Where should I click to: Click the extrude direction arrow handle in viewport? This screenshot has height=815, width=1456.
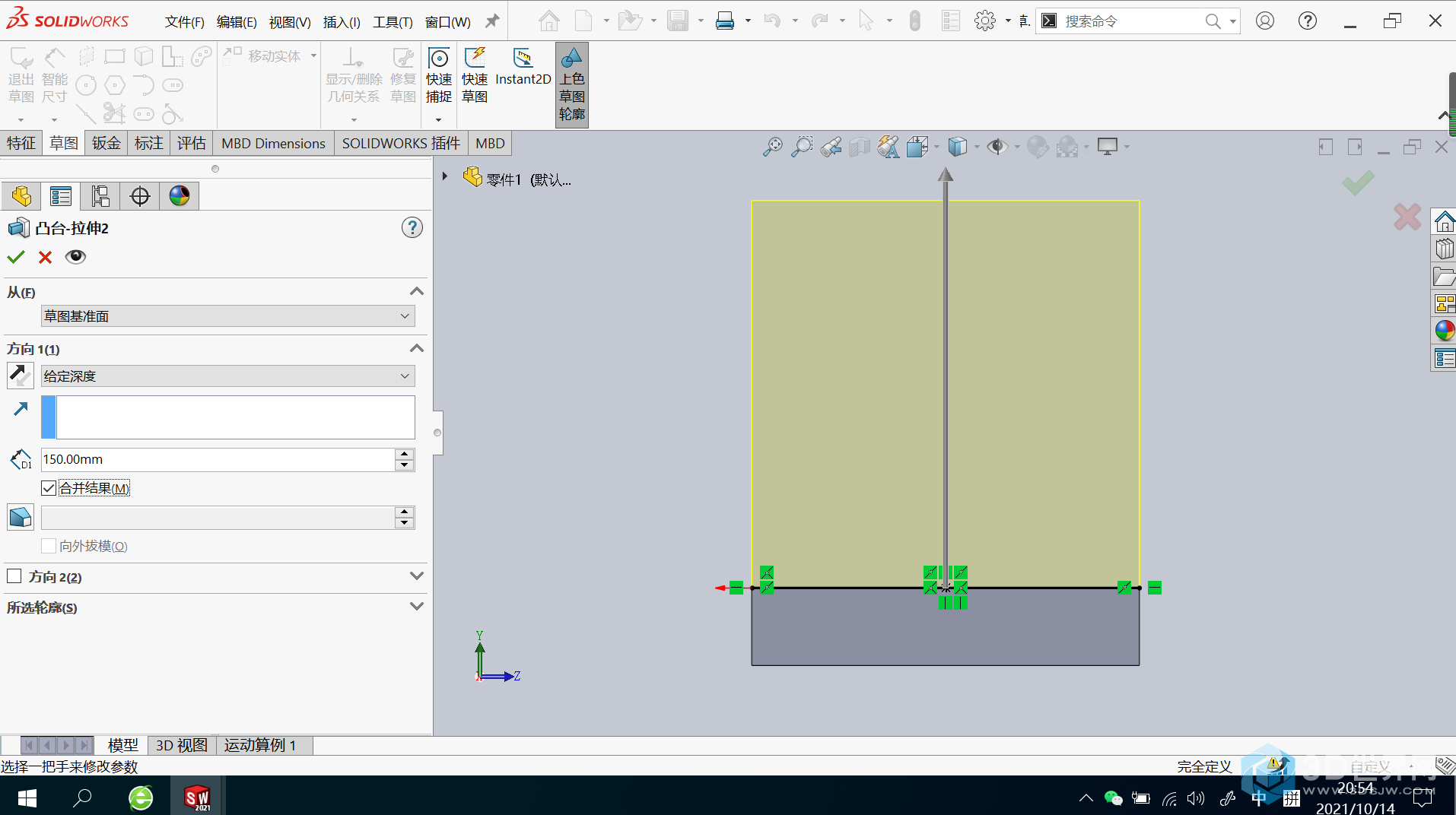click(945, 176)
